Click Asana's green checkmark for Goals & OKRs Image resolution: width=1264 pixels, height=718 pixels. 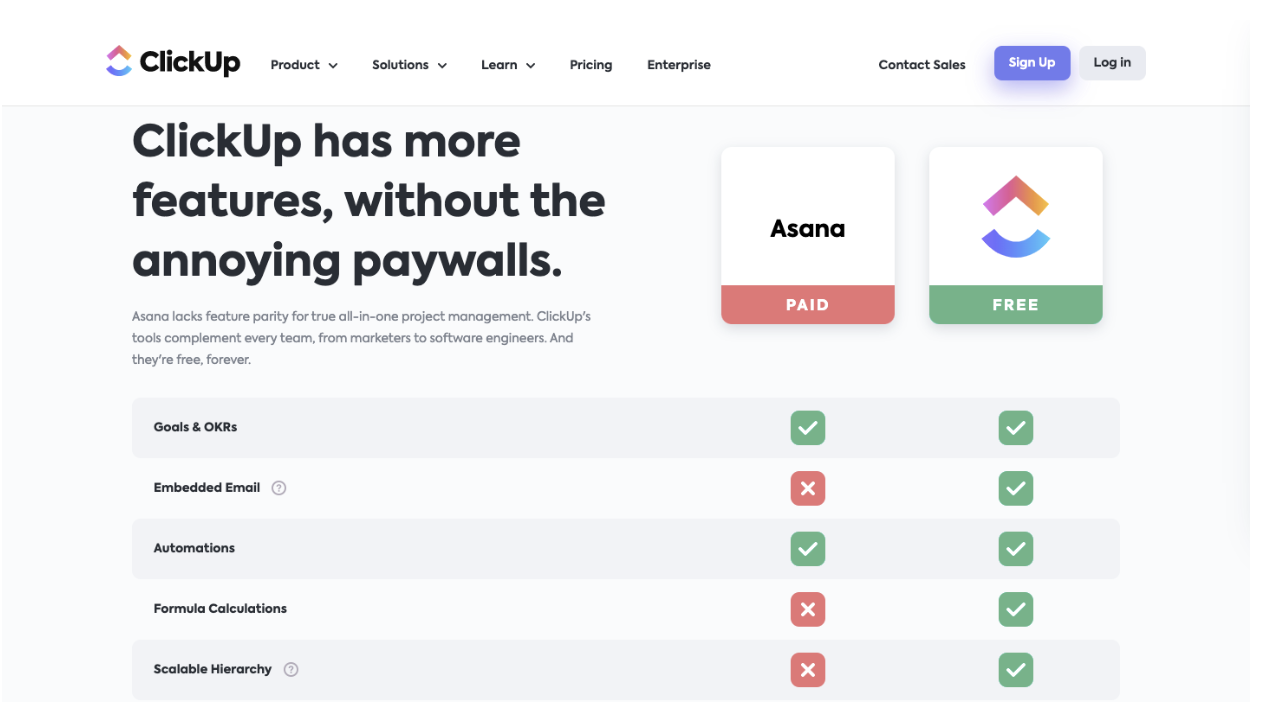coord(808,428)
